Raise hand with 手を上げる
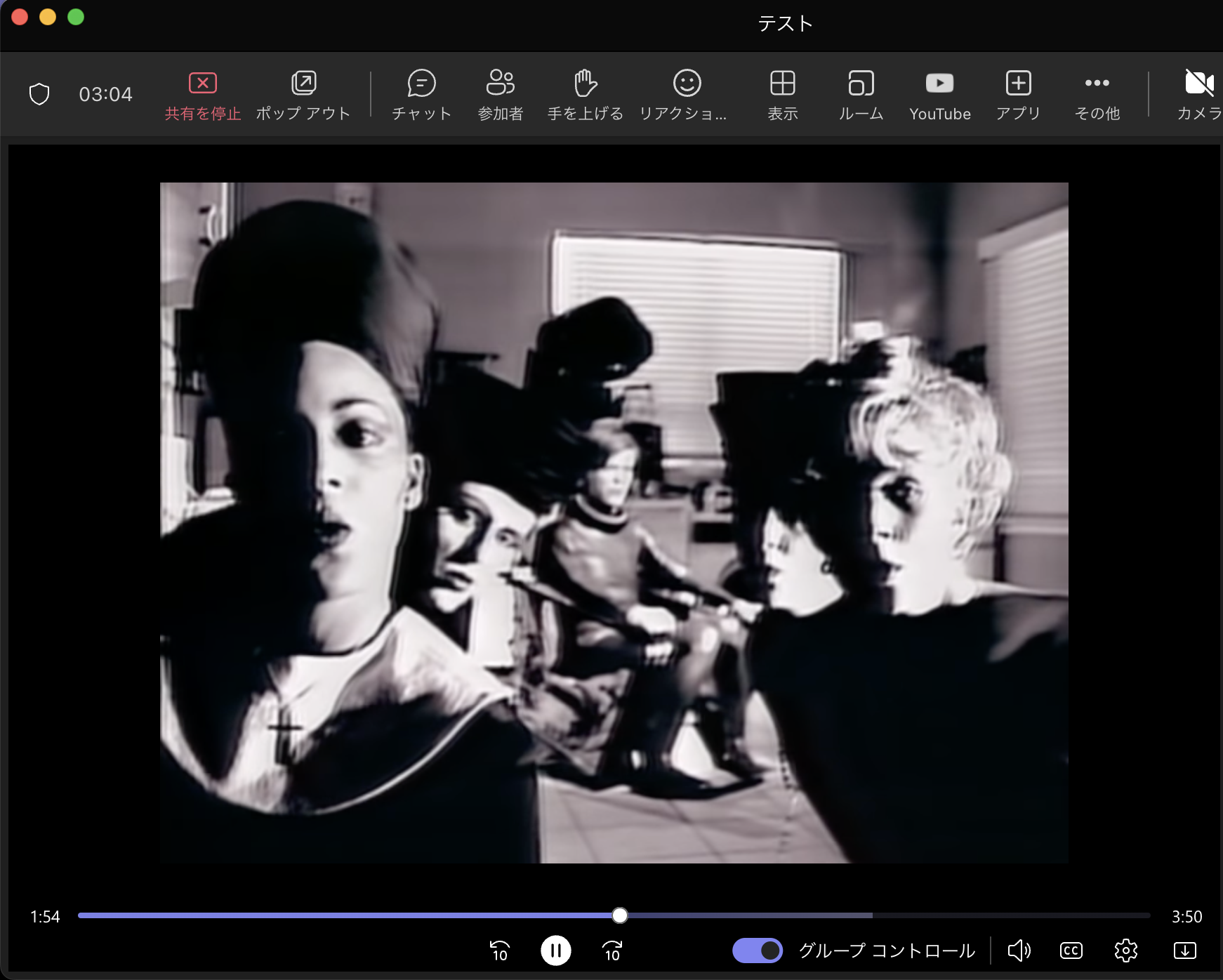The width and height of the screenshot is (1223, 980). point(586,95)
